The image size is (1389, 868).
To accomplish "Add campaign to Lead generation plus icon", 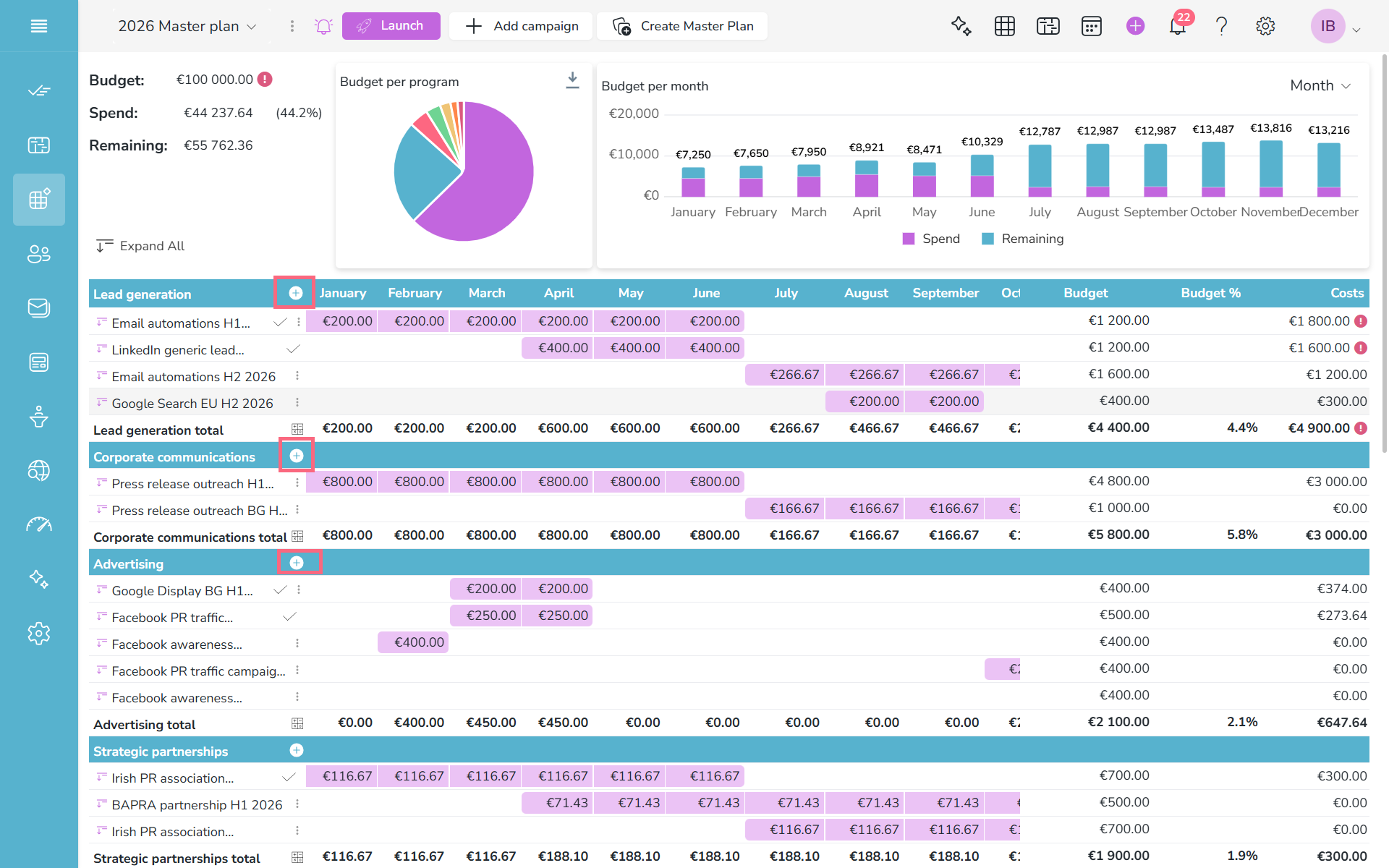I will tap(296, 293).
